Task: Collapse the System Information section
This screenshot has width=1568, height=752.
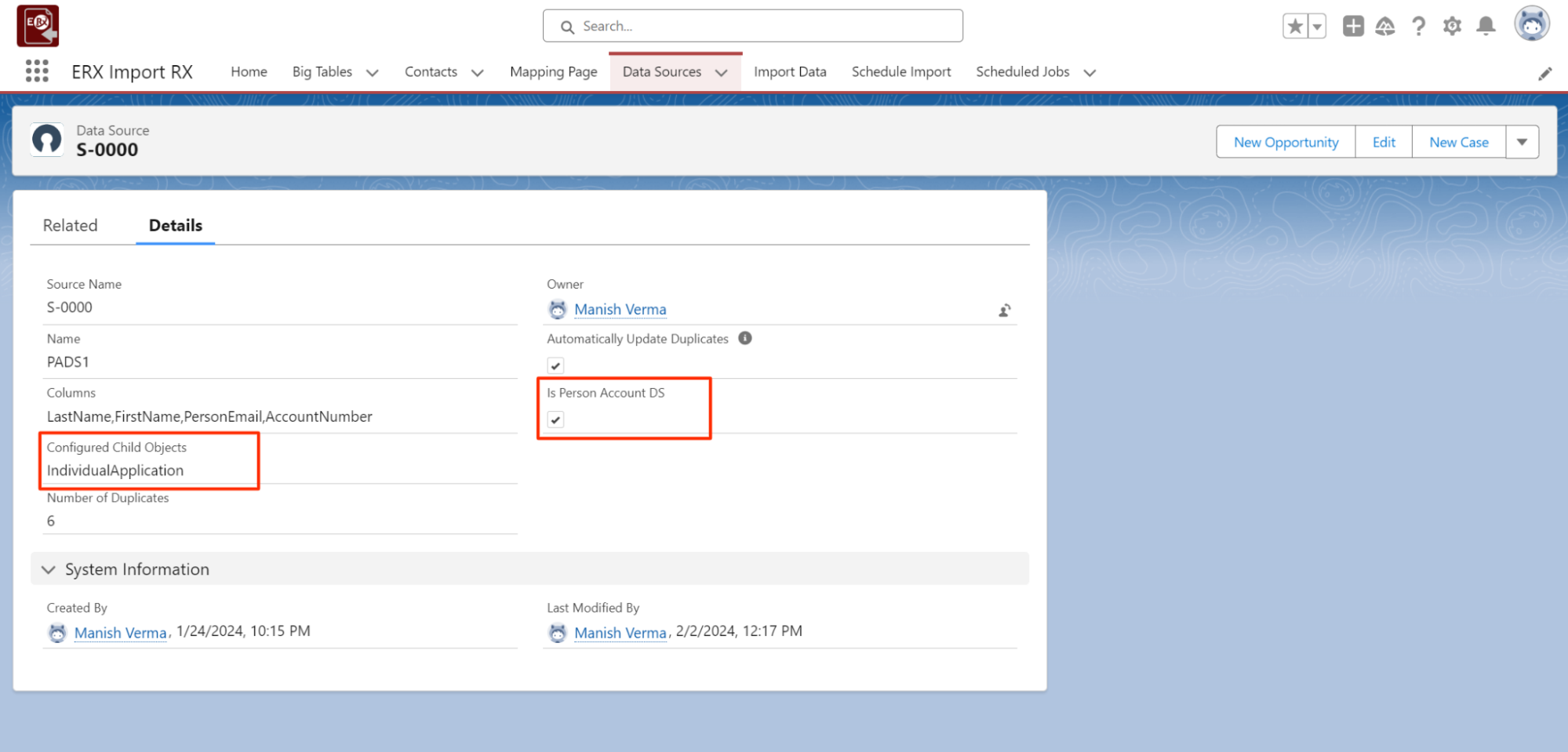Action: 49,569
